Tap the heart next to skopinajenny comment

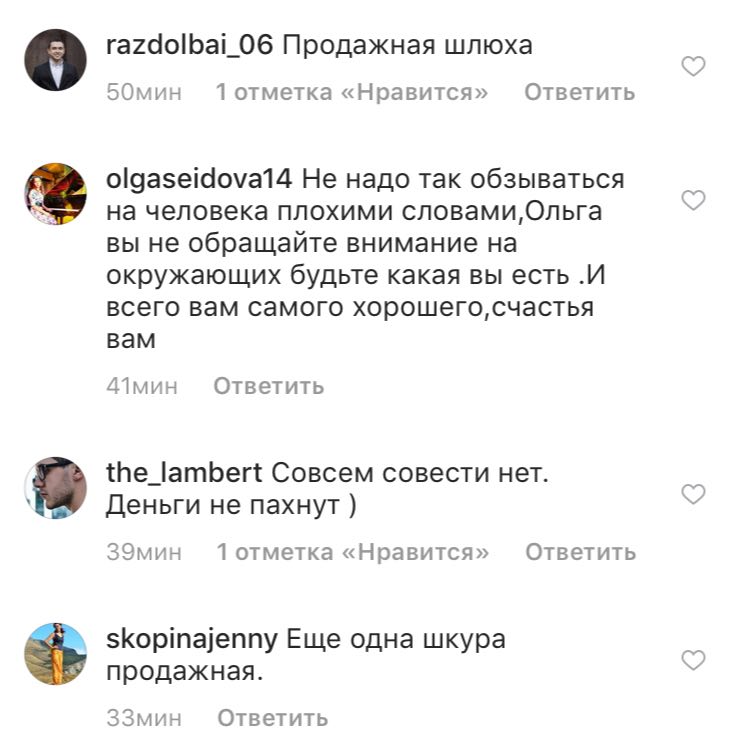click(x=693, y=660)
